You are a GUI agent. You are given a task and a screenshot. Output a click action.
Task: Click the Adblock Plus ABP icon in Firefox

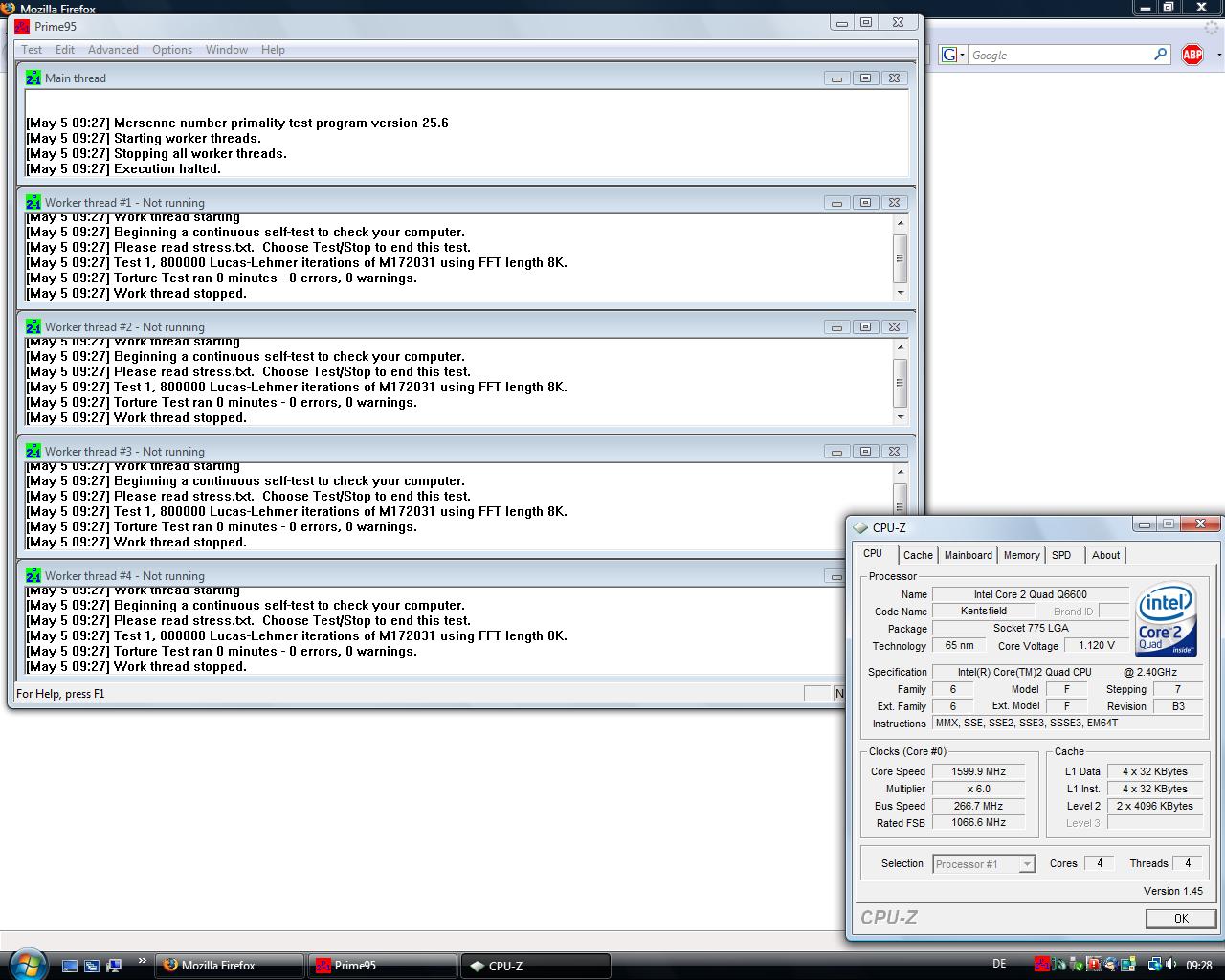[x=1192, y=55]
